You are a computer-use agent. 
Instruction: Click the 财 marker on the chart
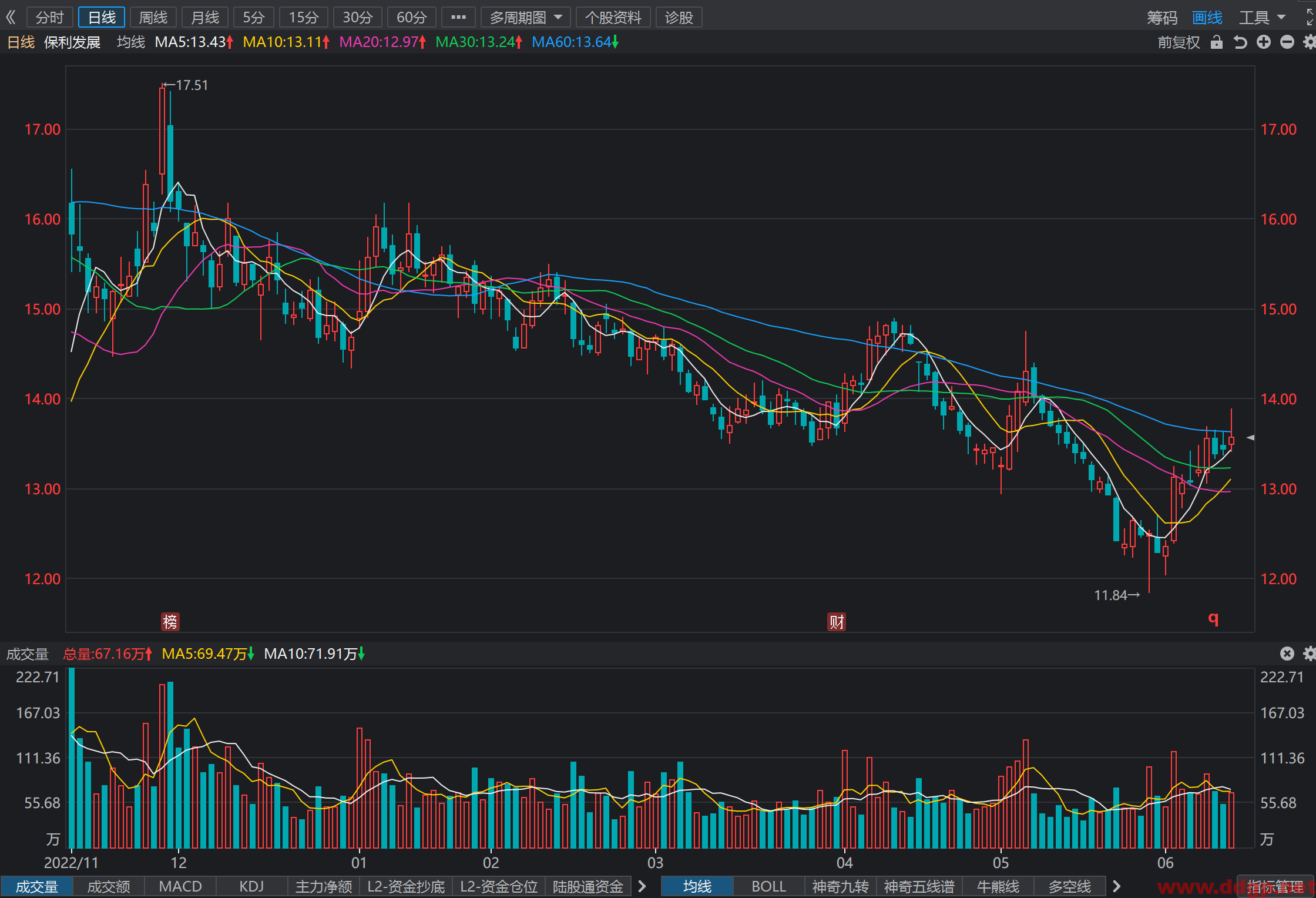pos(837,622)
